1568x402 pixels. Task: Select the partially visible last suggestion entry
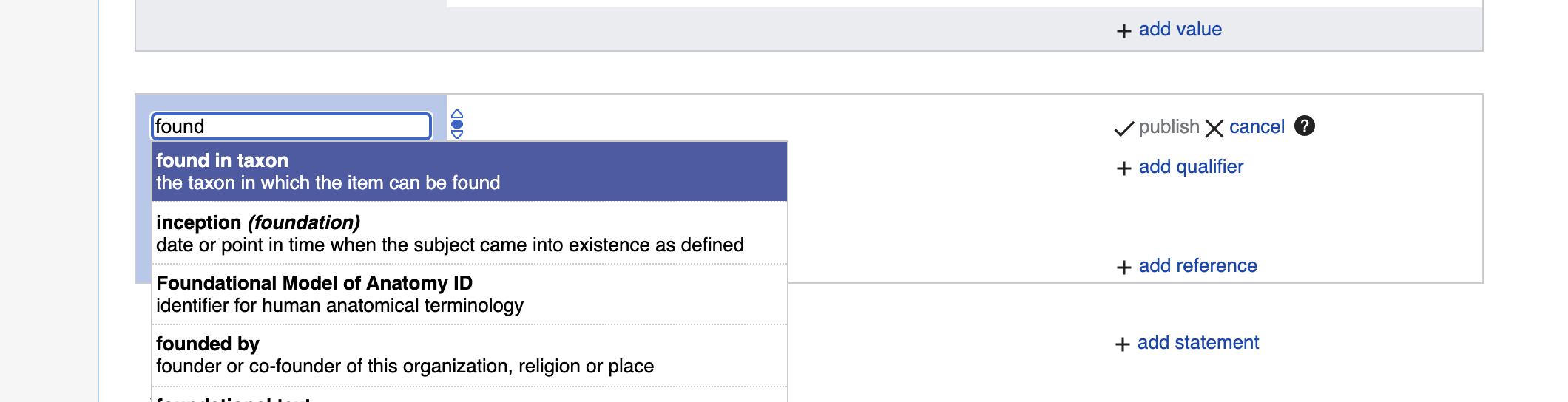(470, 395)
